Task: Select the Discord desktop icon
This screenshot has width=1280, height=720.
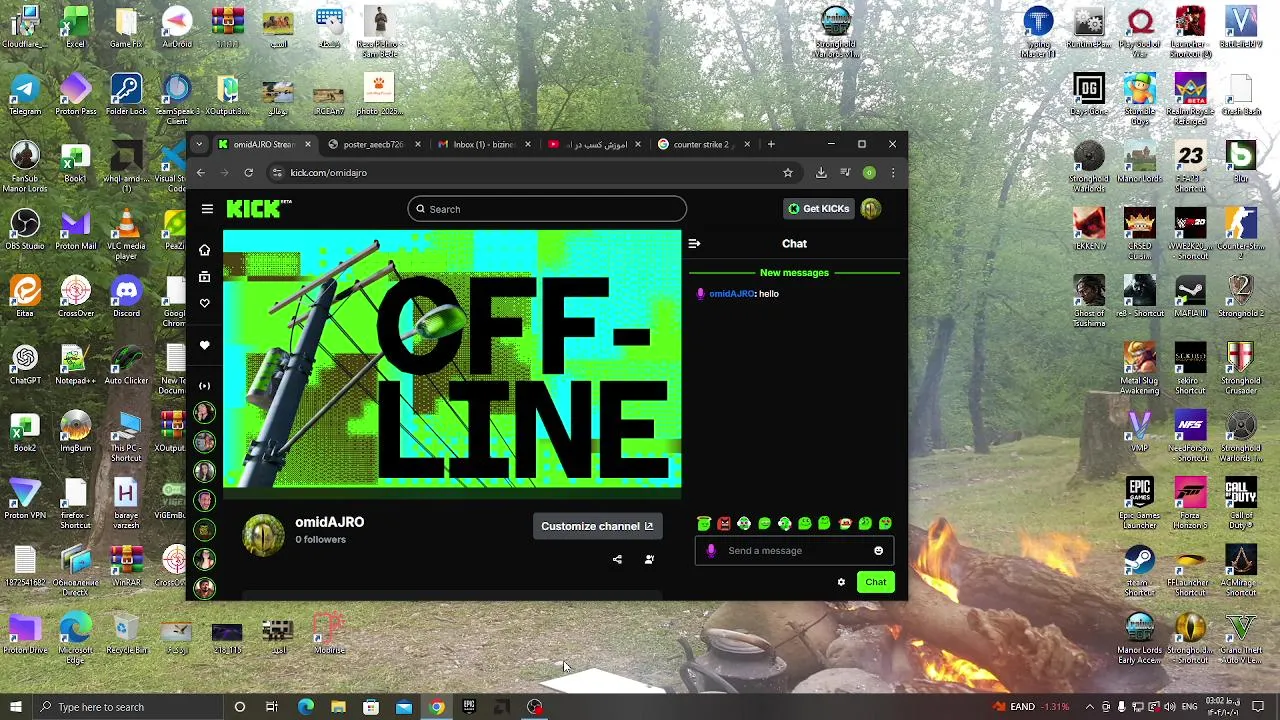Action: [x=126, y=297]
